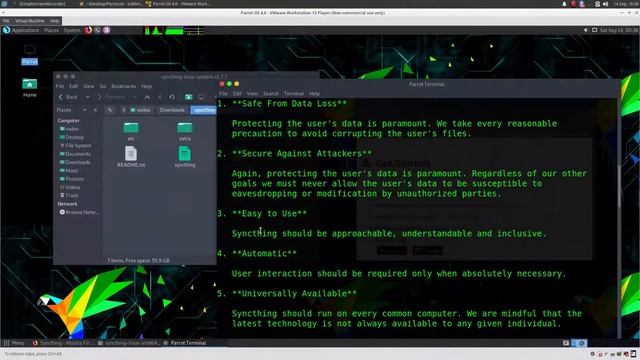Click the purple round launcher icon in panel
Screen dimensions: 640x360
(107, 30)
